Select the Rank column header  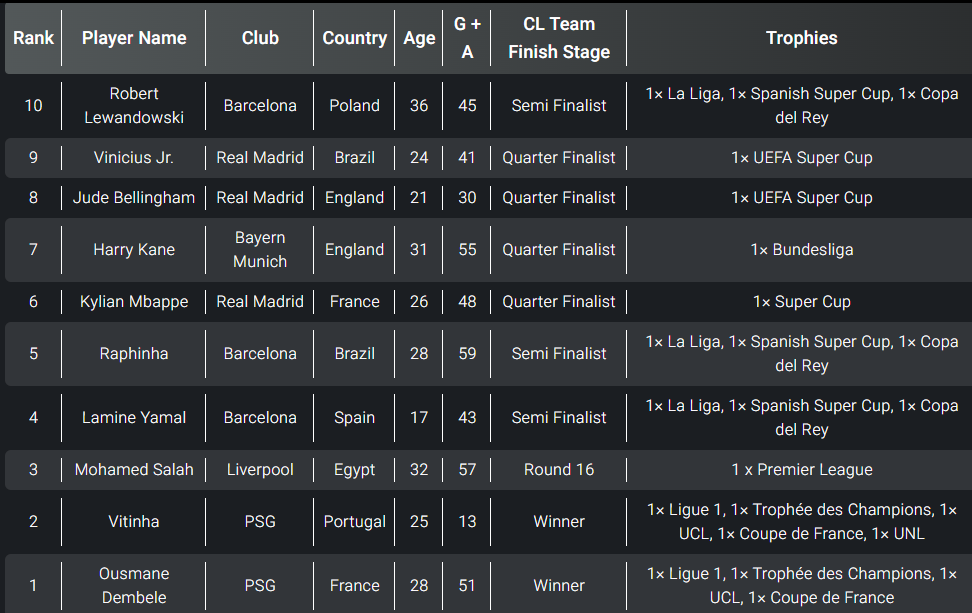(33, 38)
